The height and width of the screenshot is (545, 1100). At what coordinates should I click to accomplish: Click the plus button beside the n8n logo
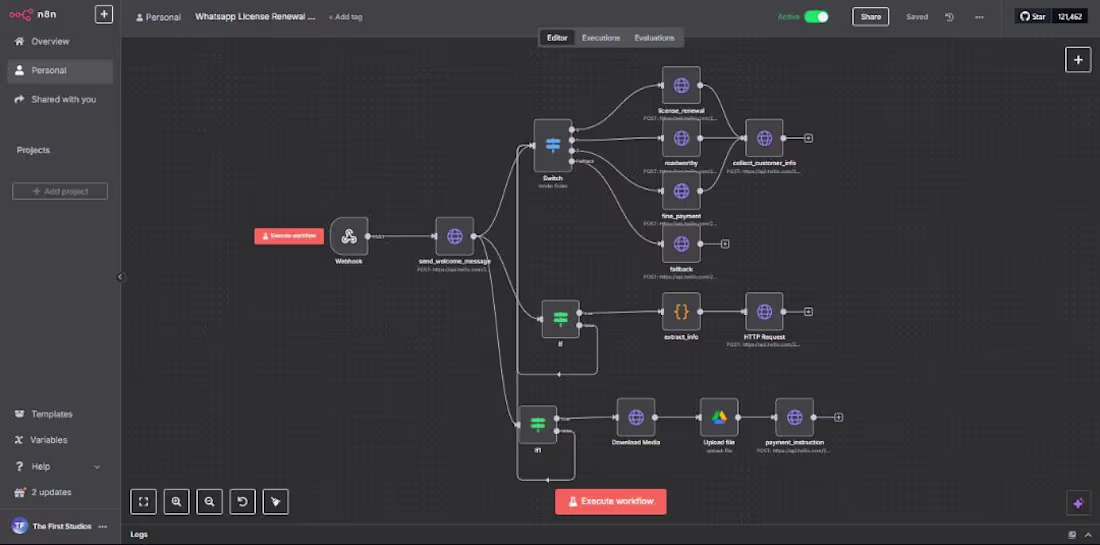(x=104, y=14)
